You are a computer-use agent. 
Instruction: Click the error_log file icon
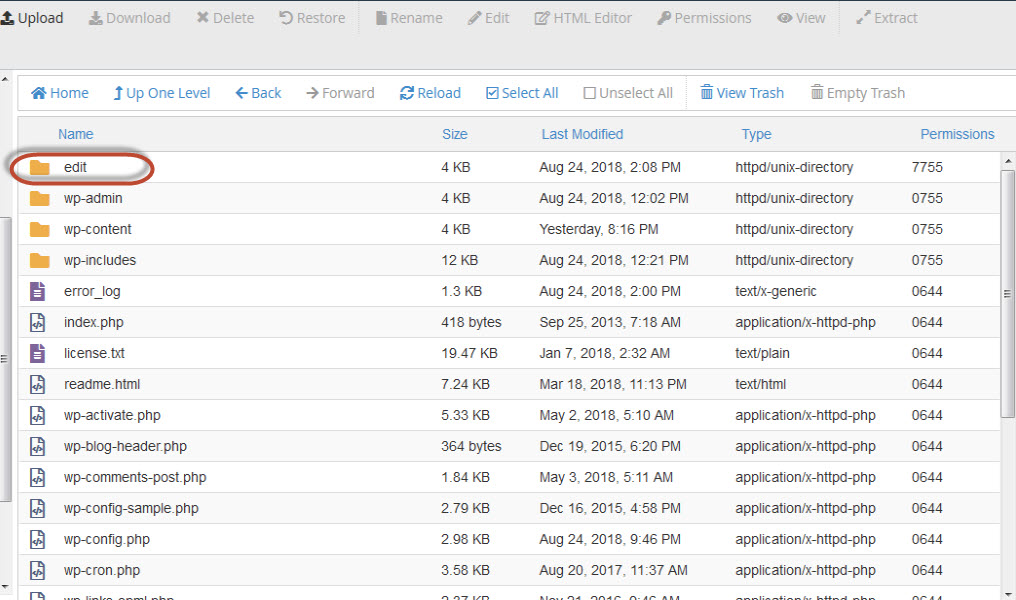tap(39, 291)
